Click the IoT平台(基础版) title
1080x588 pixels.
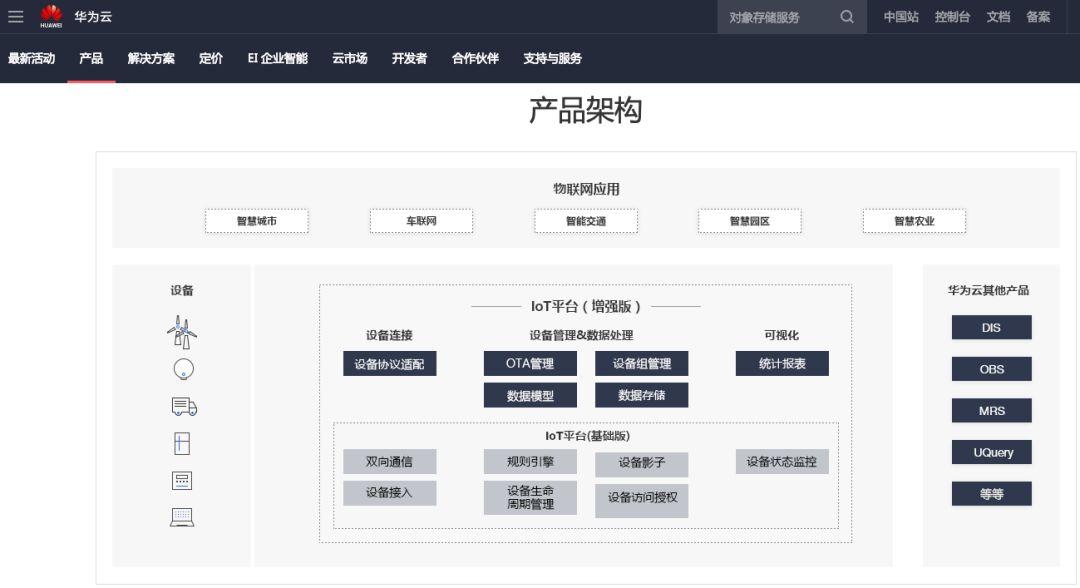(588, 436)
